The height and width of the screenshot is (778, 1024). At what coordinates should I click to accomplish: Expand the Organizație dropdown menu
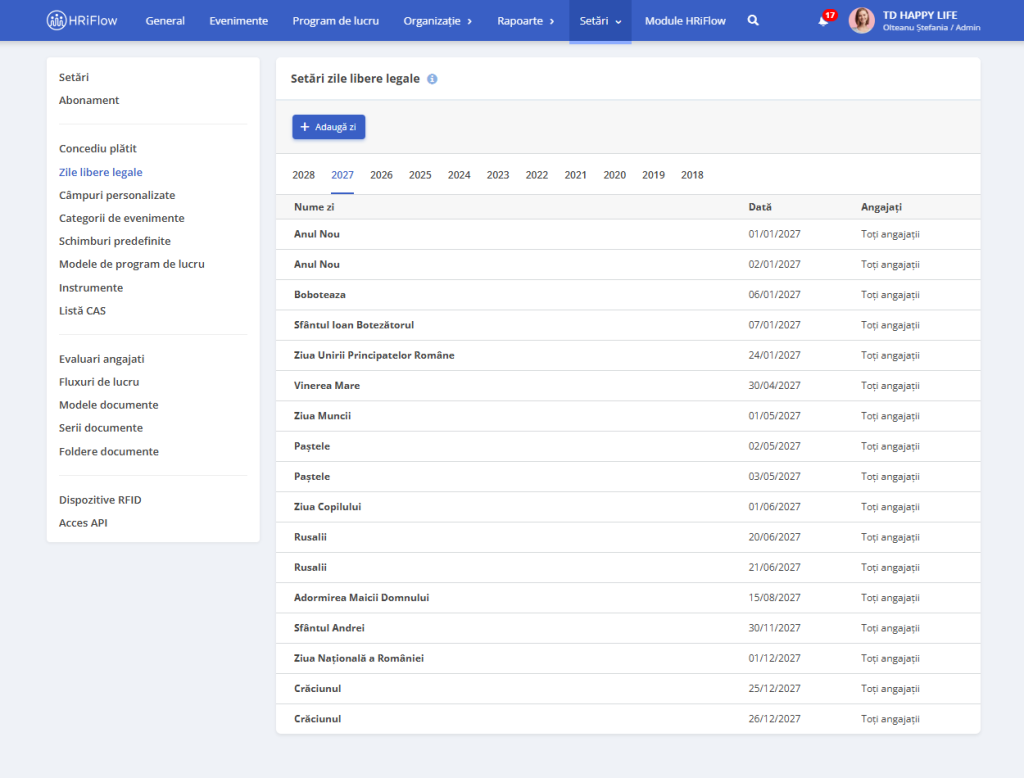point(438,21)
